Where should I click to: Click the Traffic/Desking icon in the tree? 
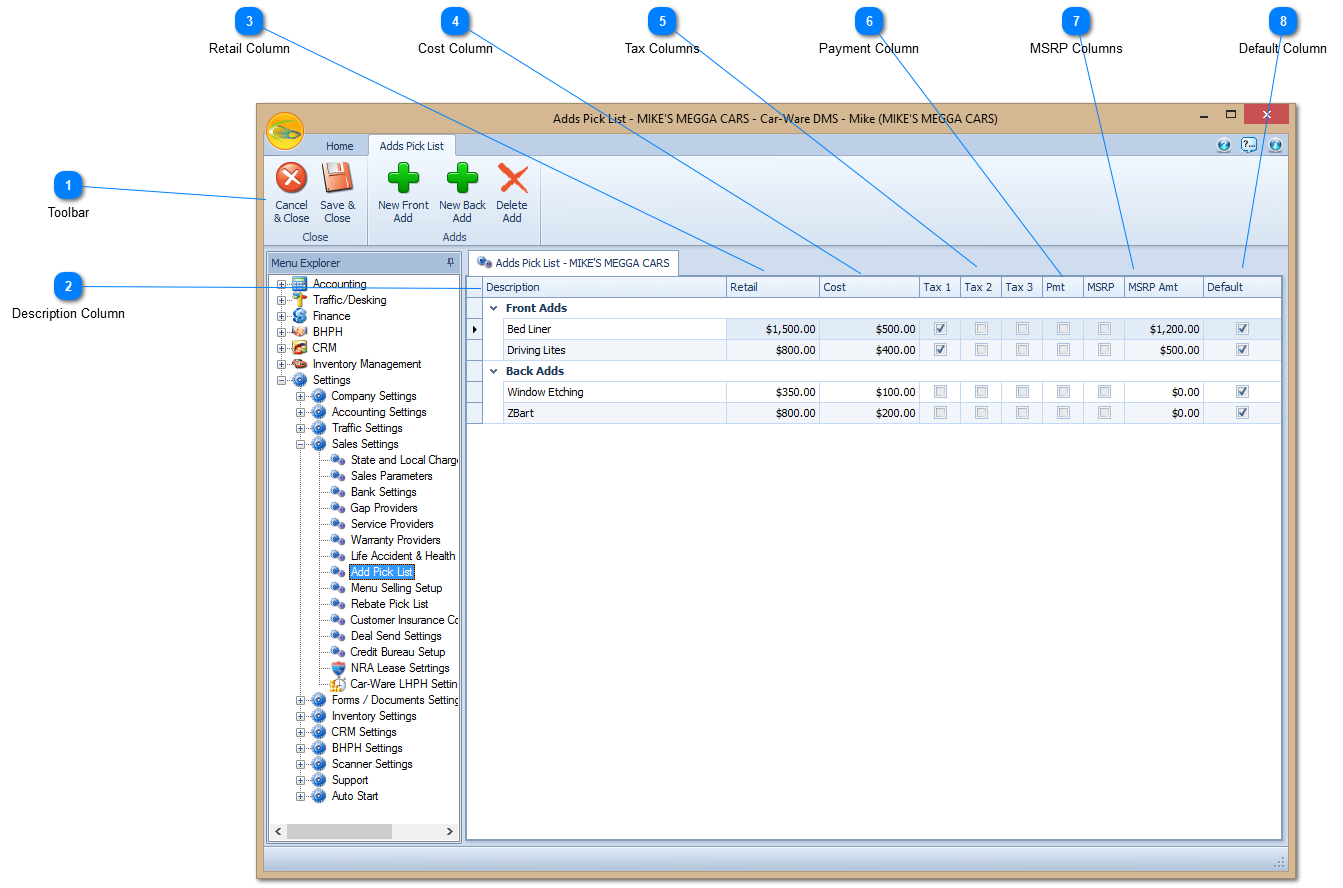pos(299,300)
